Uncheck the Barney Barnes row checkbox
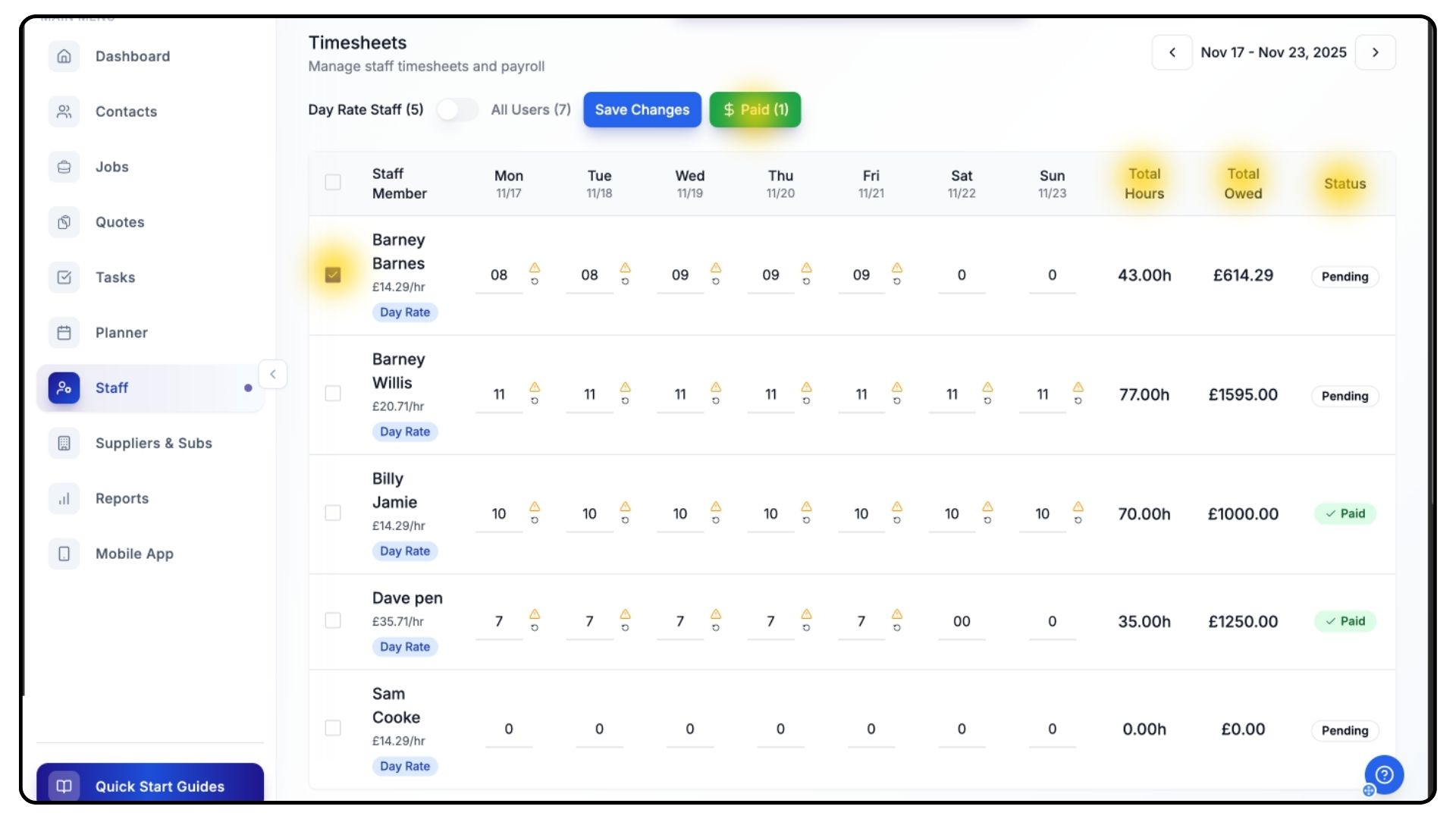This screenshot has height=819, width=1456. click(x=333, y=275)
